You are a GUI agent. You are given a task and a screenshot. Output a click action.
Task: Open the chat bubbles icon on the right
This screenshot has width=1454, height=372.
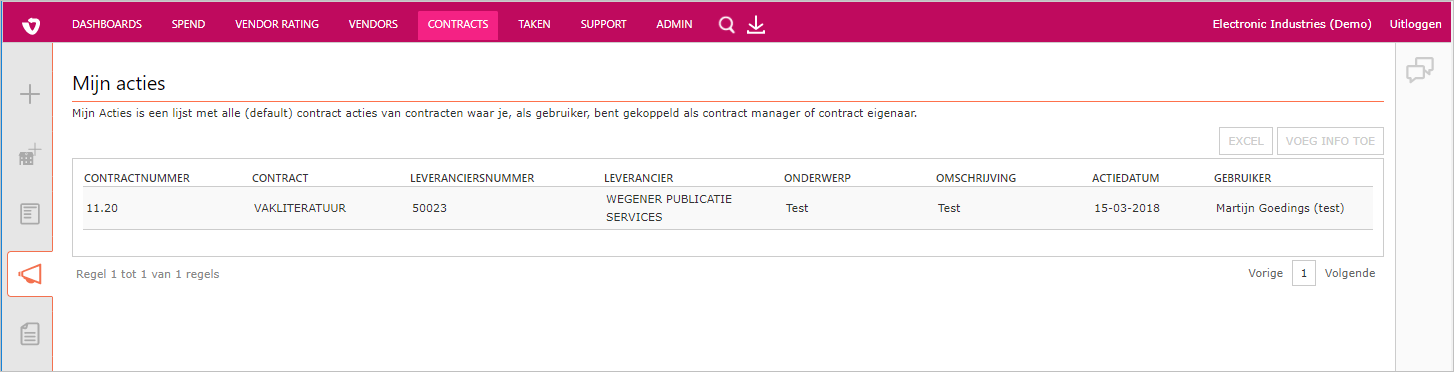[x=1420, y=70]
